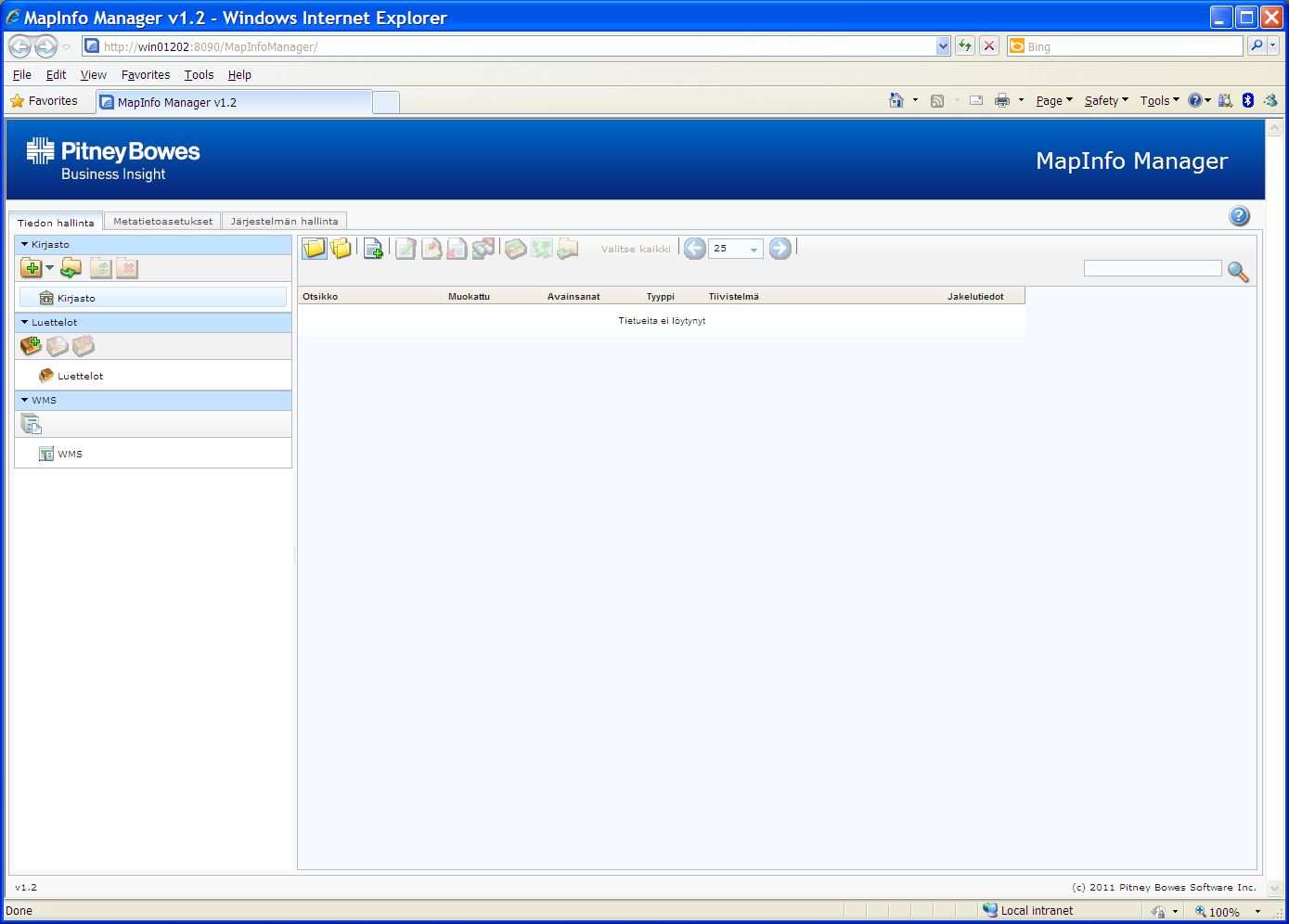Viewport: 1289px width, 924px height.
Task: Collapse the WMS section header
Action: tap(153, 400)
